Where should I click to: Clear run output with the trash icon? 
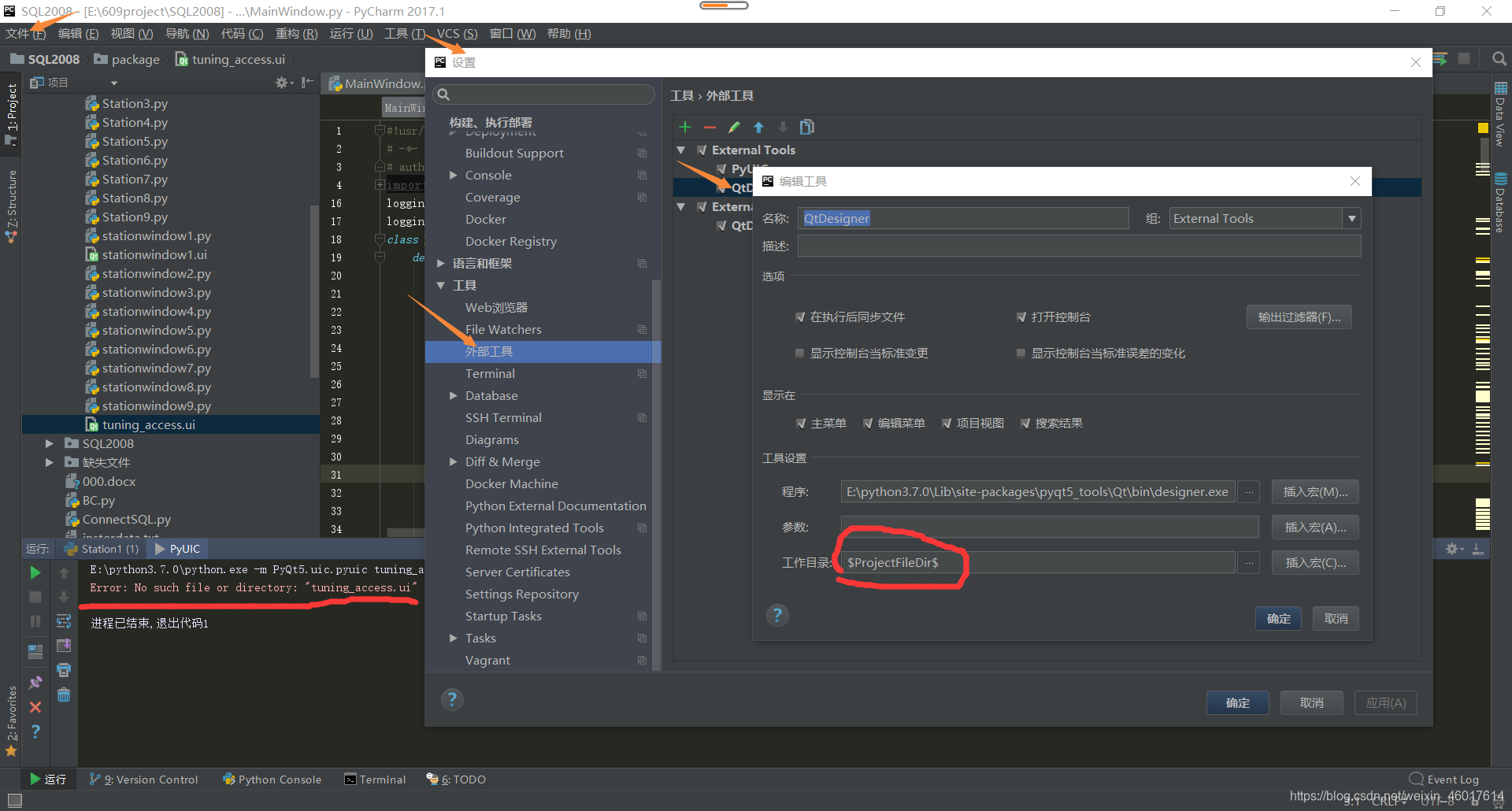pos(64,695)
